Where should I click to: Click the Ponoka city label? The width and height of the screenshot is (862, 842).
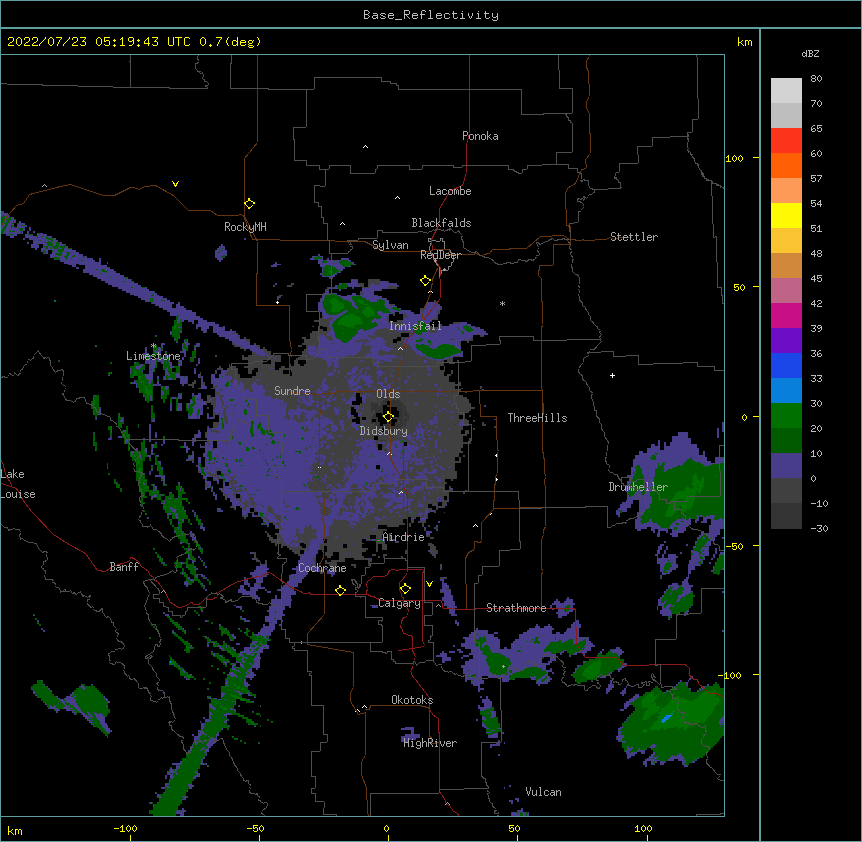480,136
